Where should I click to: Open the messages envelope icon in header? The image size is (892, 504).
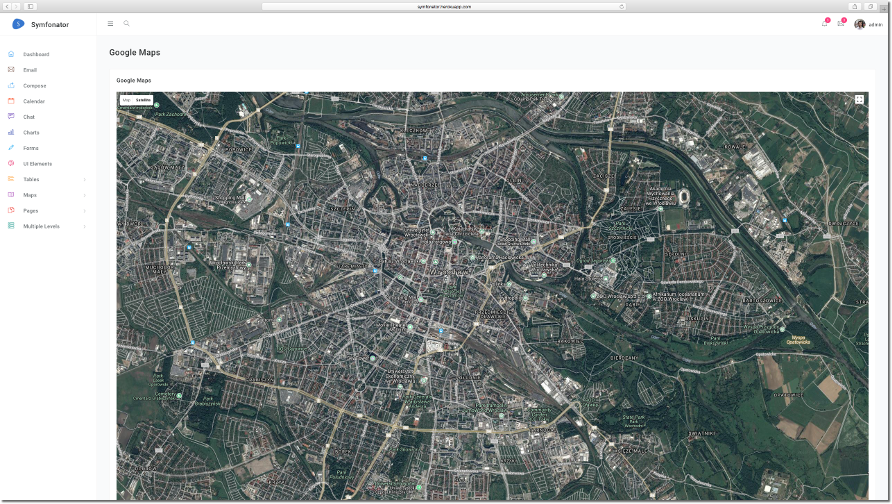840,23
